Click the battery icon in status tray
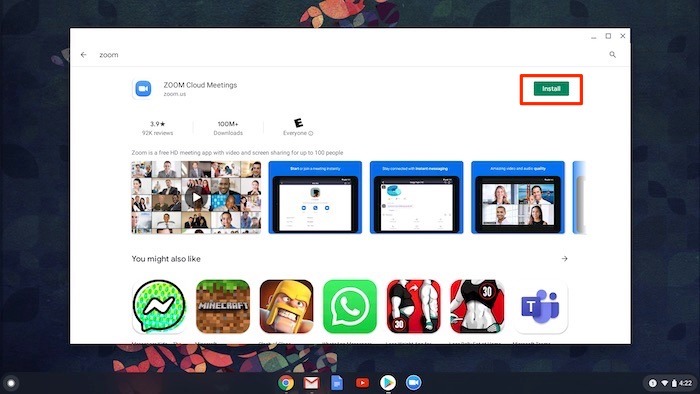Image resolution: width=700 pixels, height=394 pixels. click(674, 383)
